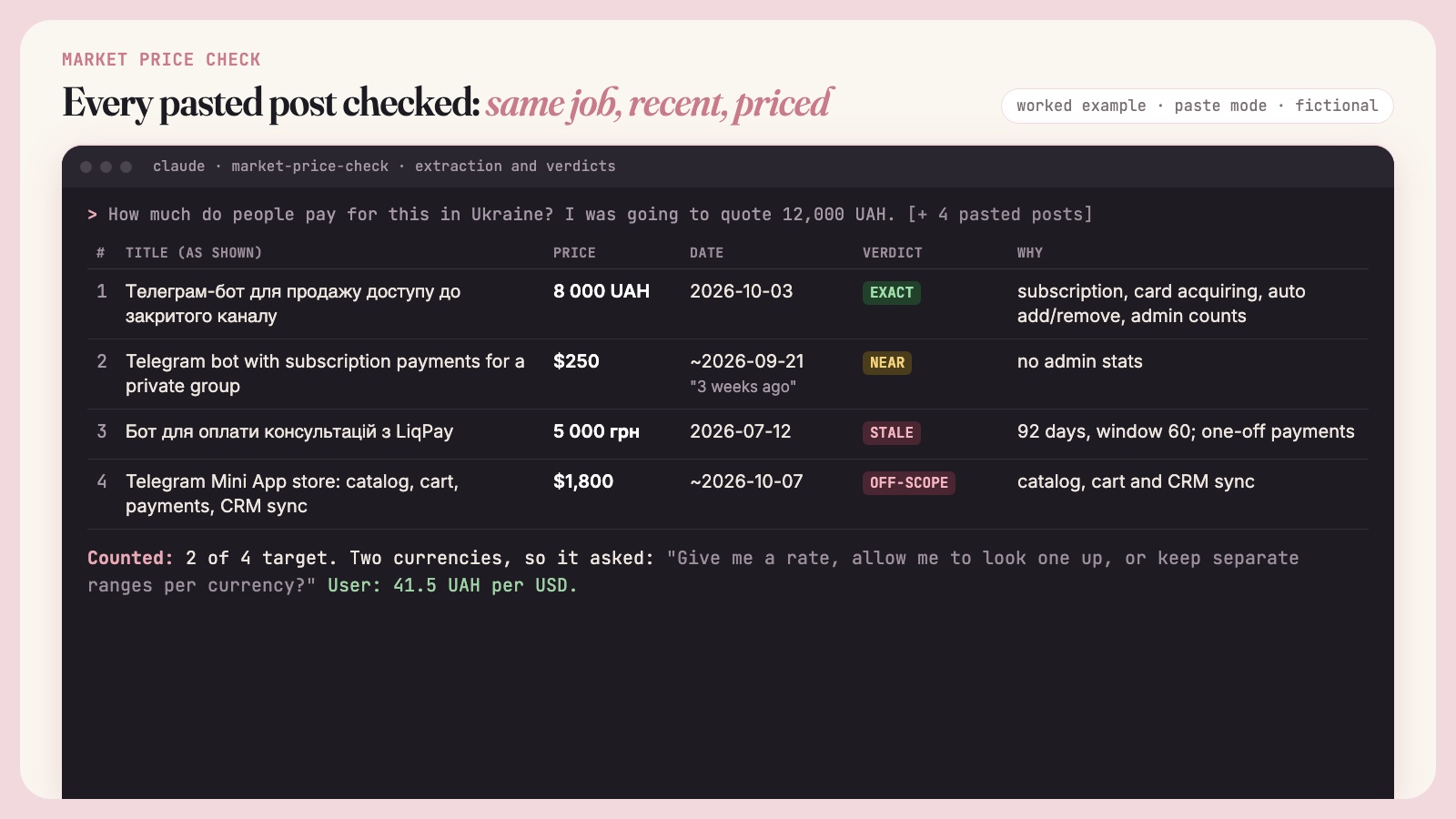Click the PRICE column header
The height and width of the screenshot is (819, 1456).
[x=574, y=253]
